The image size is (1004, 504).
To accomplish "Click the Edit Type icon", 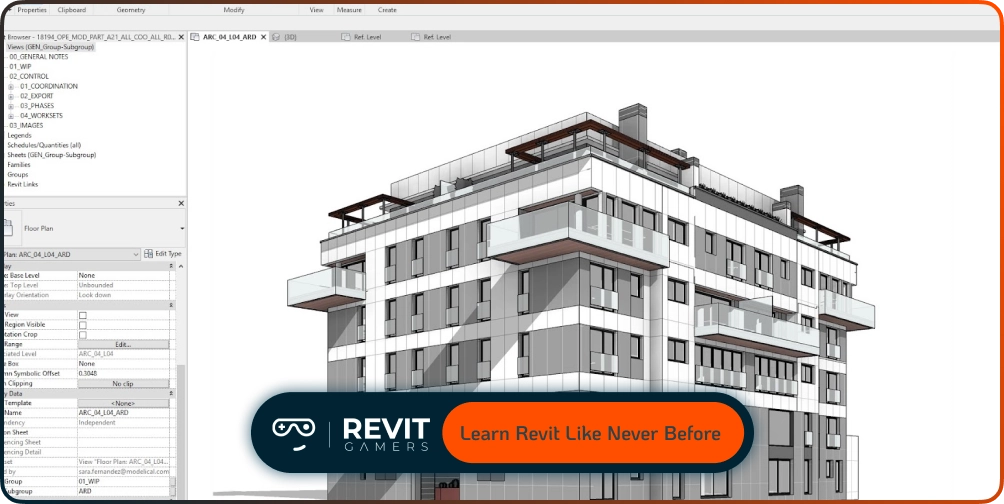I will 149,254.
